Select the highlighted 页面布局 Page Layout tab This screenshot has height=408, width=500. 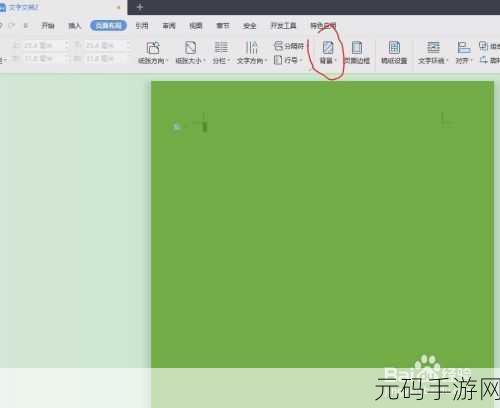(108, 26)
